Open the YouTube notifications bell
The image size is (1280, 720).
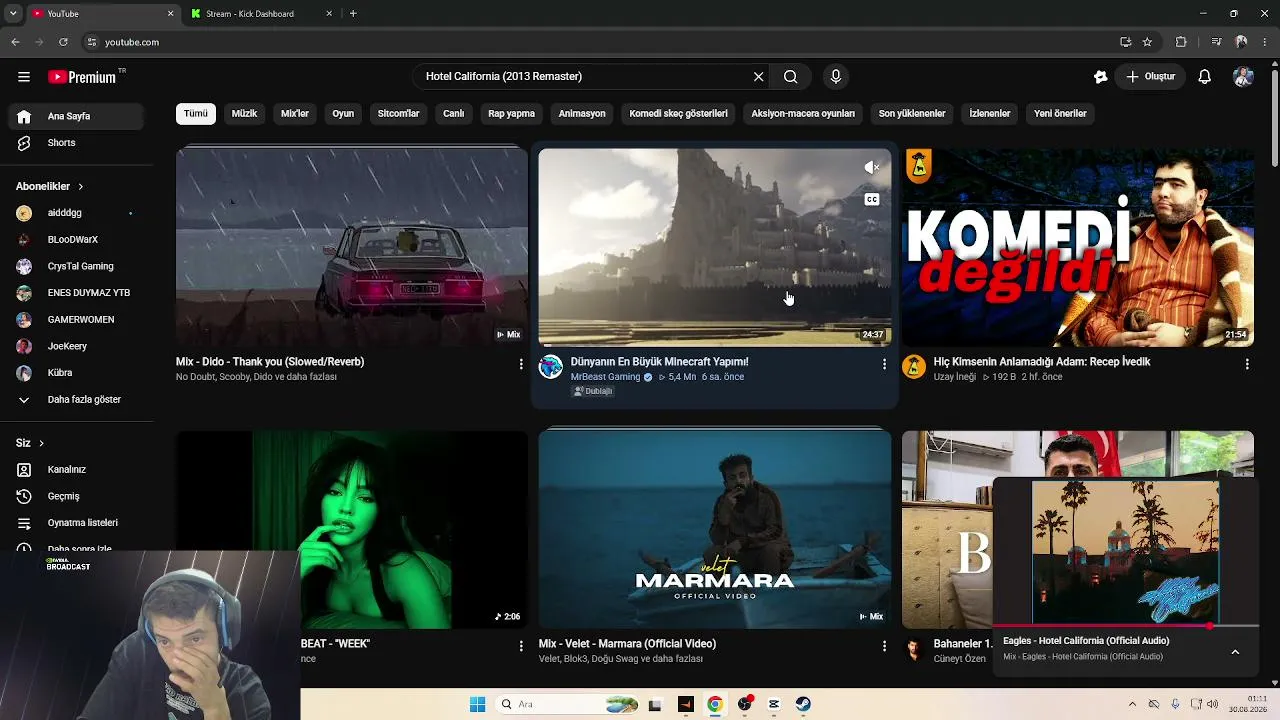tap(1205, 77)
